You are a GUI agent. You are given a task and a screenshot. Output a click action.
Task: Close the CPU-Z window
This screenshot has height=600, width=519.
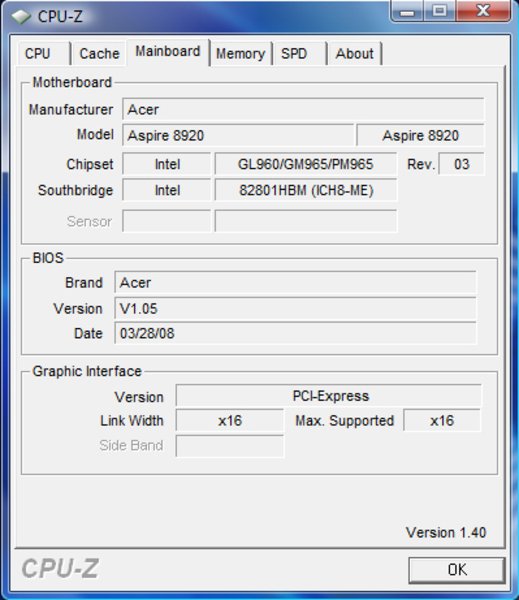[x=483, y=11]
